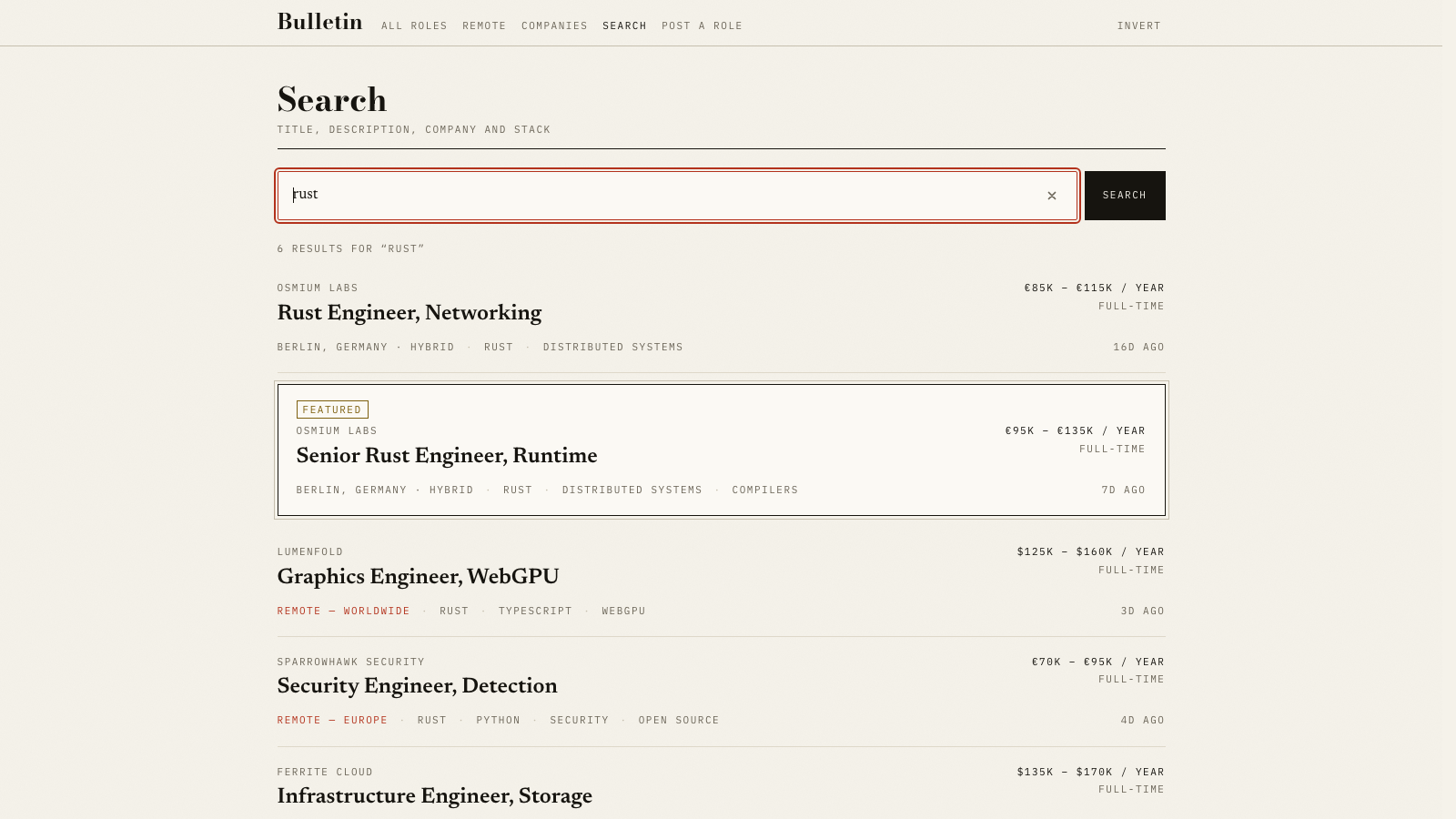Click the Bulletin logo
Image resolution: width=1456 pixels, height=819 pixels.
[x=320, y=22]
